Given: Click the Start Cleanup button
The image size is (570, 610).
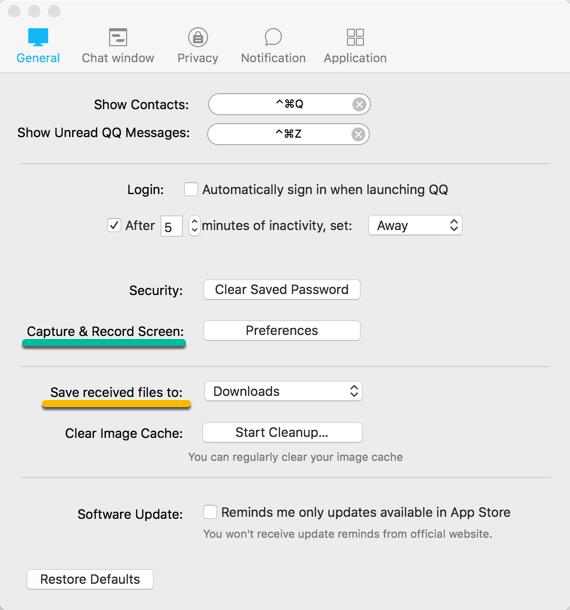Looking at the screenshot, I should coord(282,433).
